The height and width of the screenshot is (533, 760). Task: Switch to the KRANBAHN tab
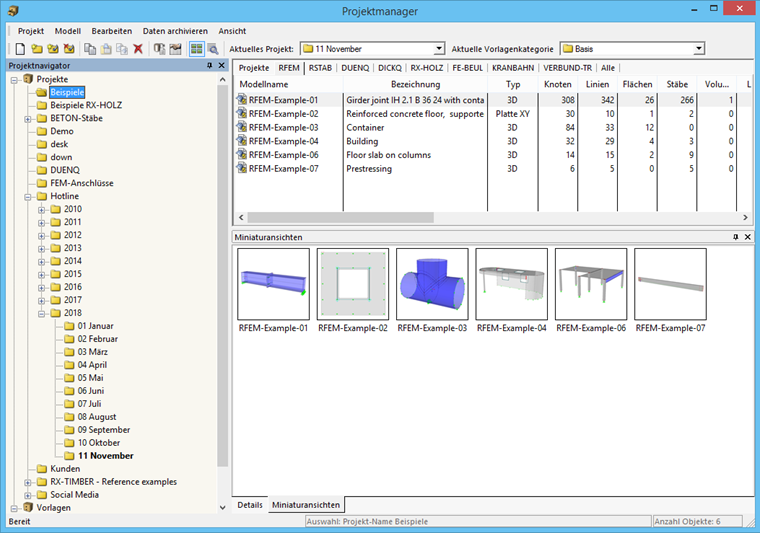pyautogui.click(x=513, y=68)
